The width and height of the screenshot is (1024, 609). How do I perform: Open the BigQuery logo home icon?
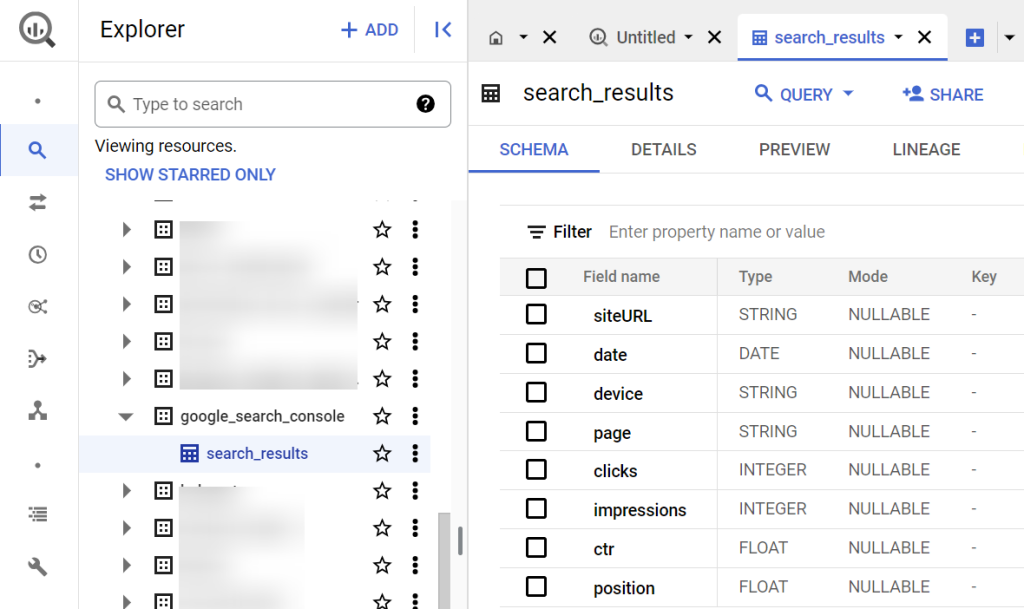tap(37, 30)
